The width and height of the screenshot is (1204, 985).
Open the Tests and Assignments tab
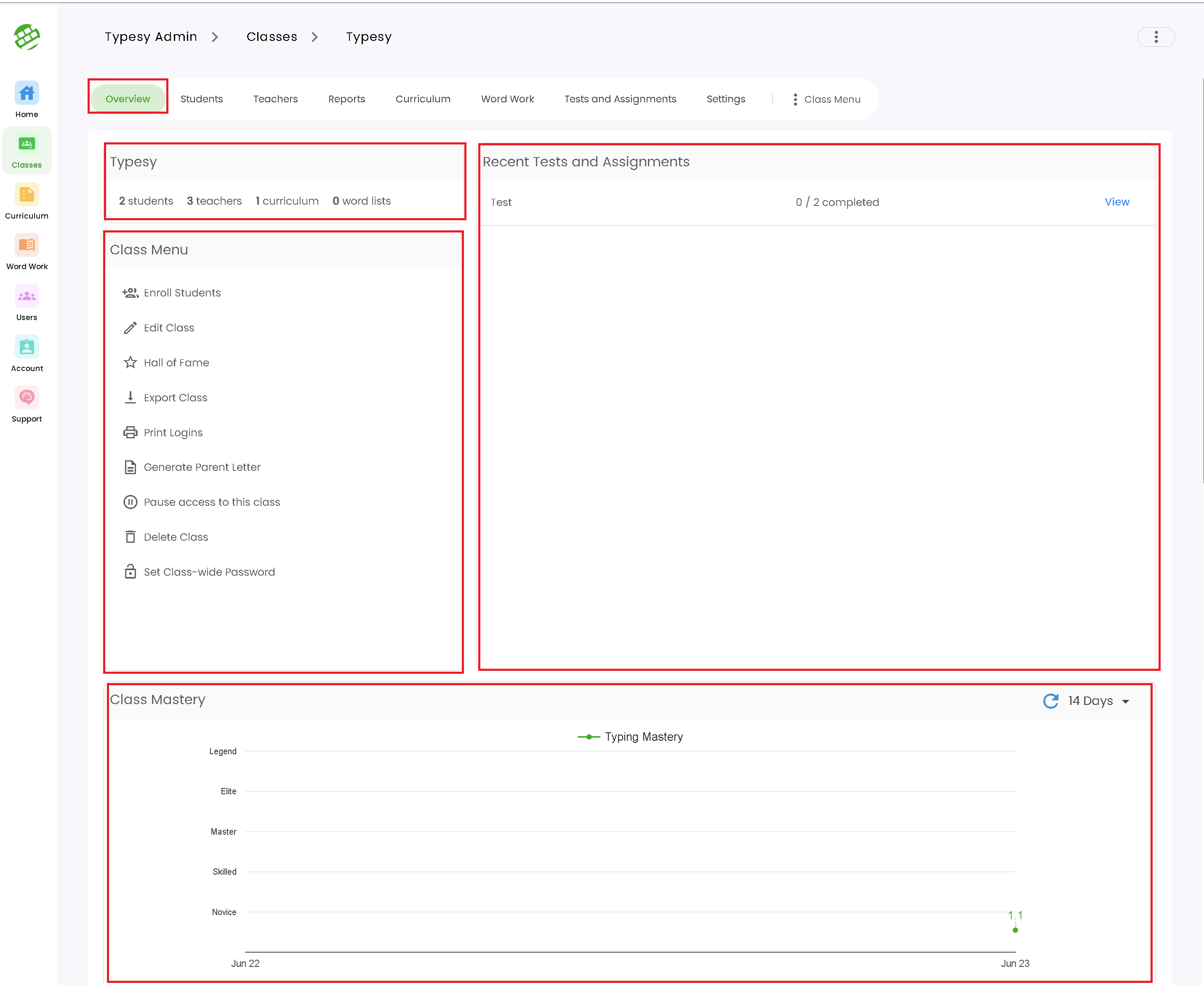pyautogui.click(x=620, y=99)
